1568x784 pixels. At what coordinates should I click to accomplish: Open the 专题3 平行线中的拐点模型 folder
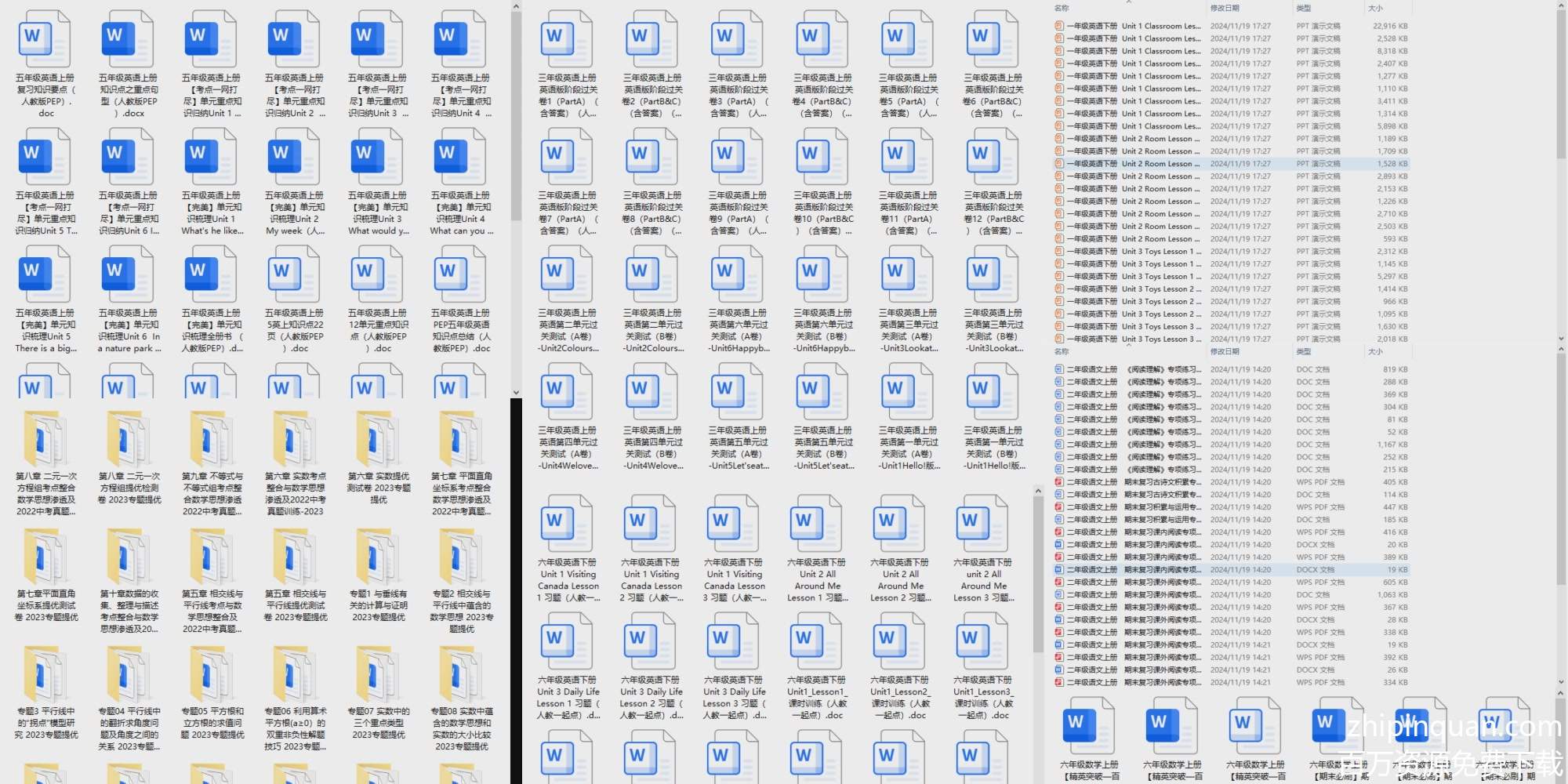pyautogui.click(x=45, y=674)
